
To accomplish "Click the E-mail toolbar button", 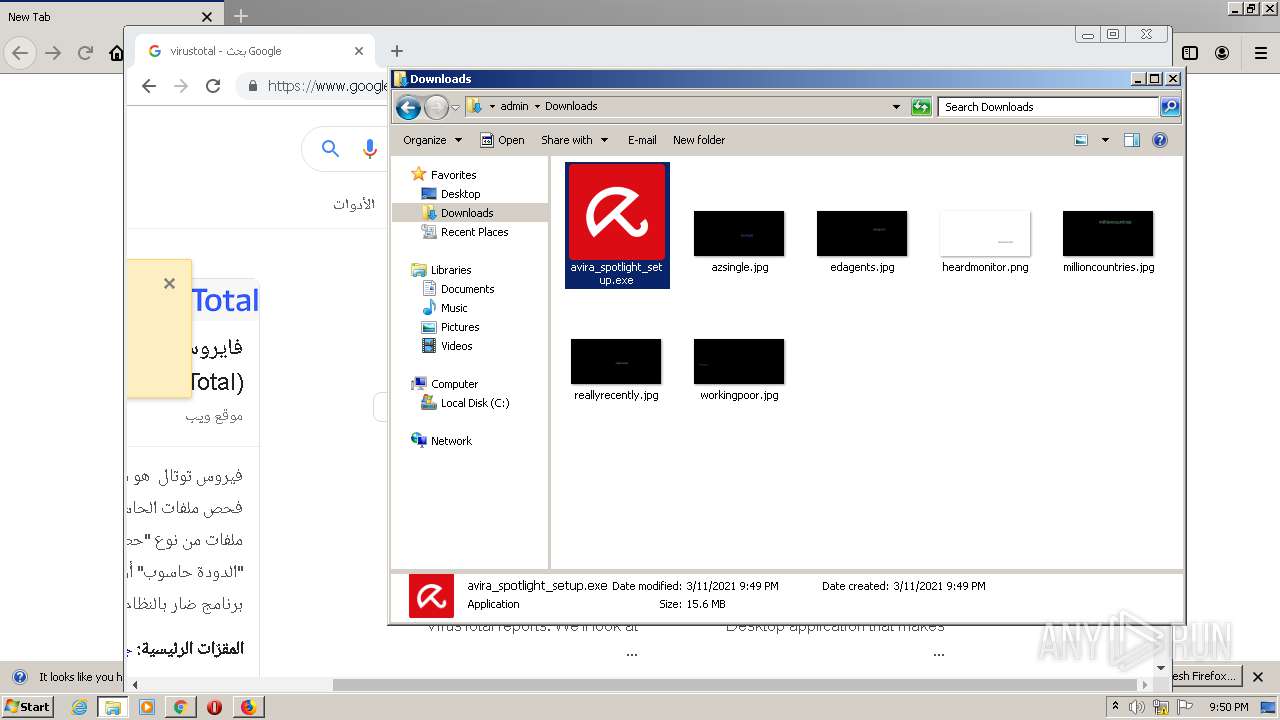I will click(642, 140).
